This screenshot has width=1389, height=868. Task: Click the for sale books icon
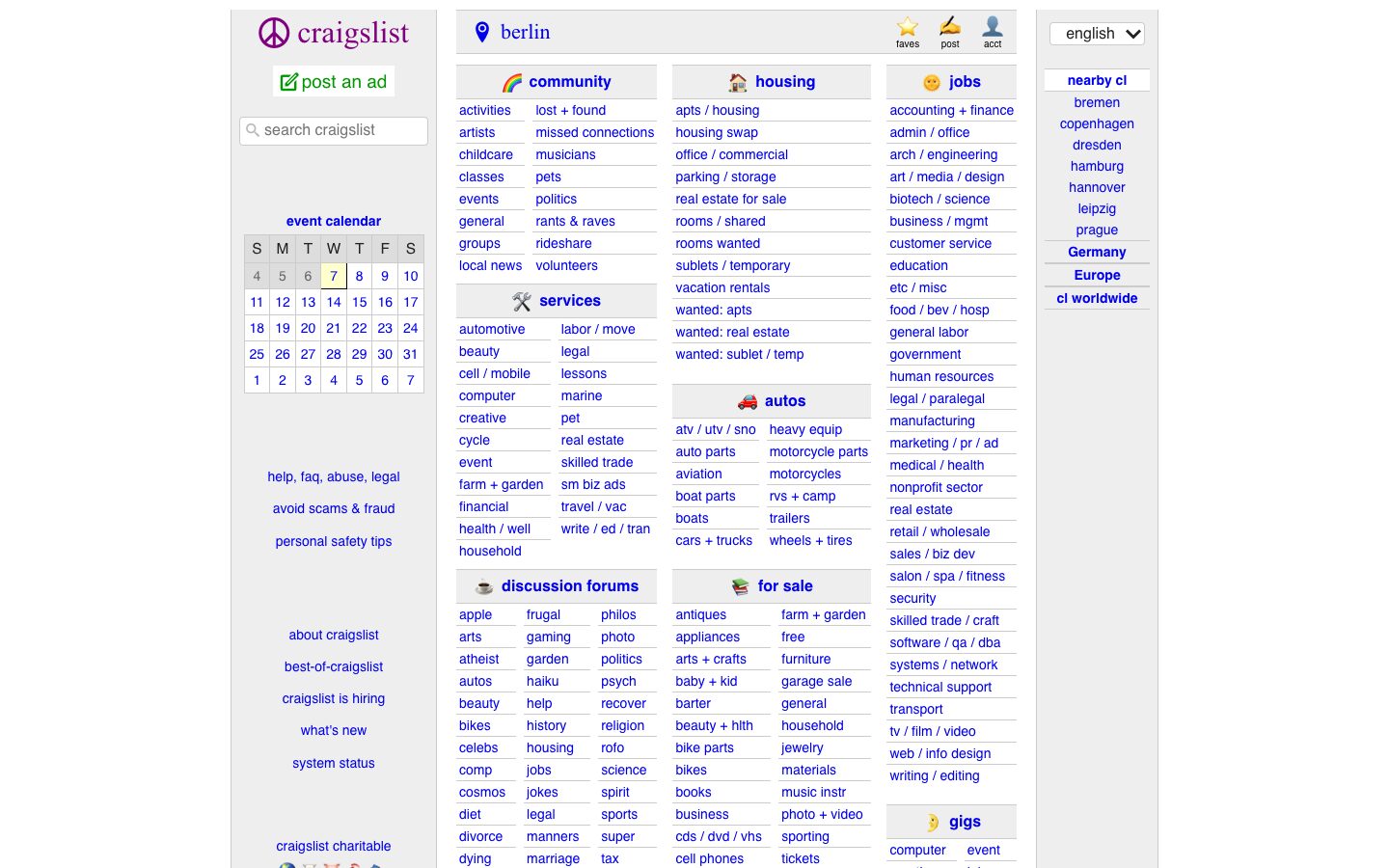pos(741,586)
